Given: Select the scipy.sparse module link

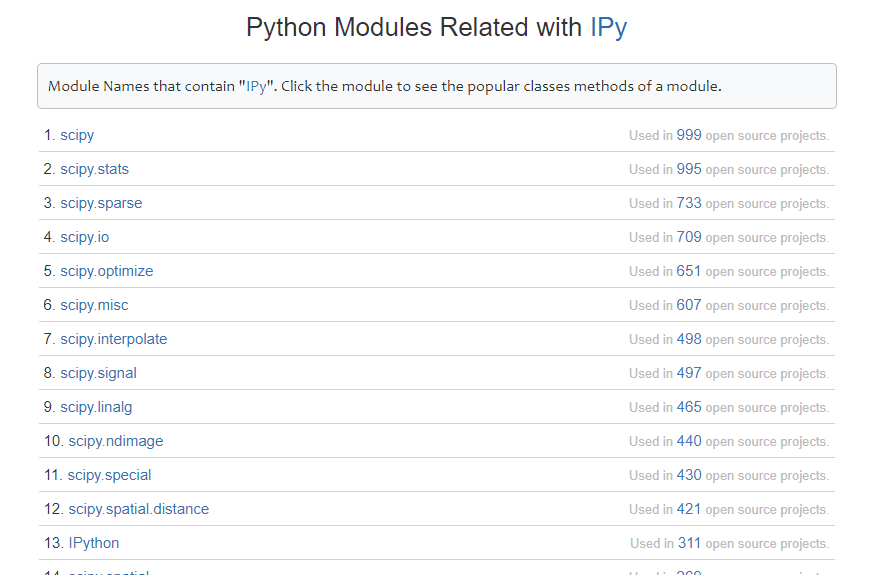Looking at the screenshot, I should tap(101, 203).
